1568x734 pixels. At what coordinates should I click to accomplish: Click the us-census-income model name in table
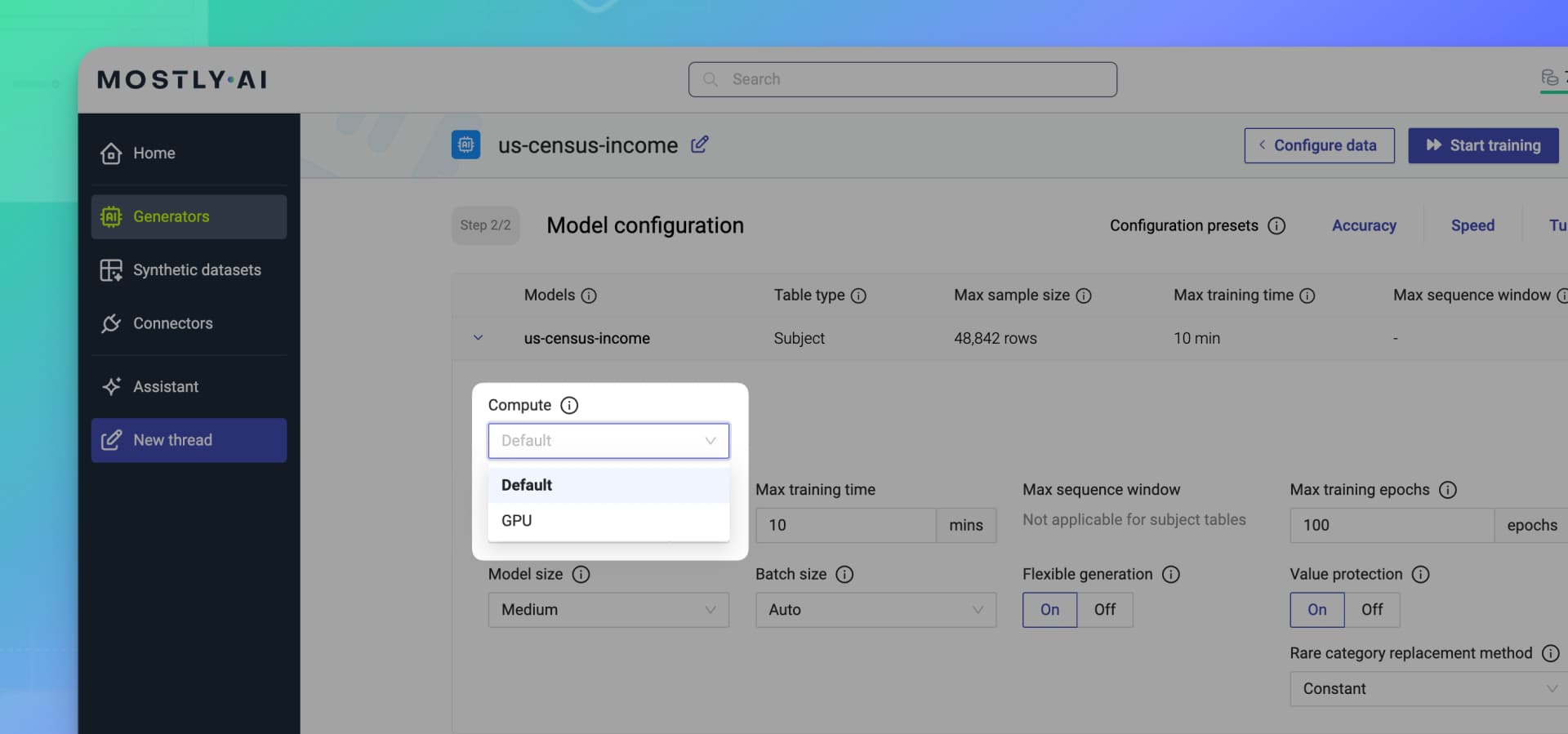pyautogui.click(x=587, y=338)
